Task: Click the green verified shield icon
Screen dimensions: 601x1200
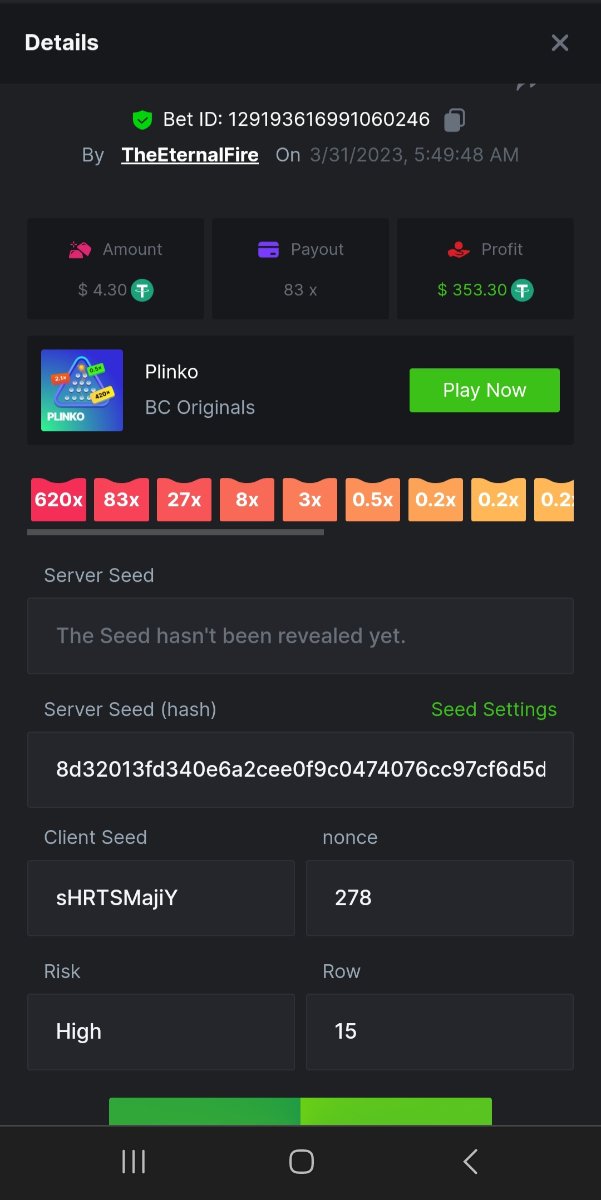Action: 142,120
